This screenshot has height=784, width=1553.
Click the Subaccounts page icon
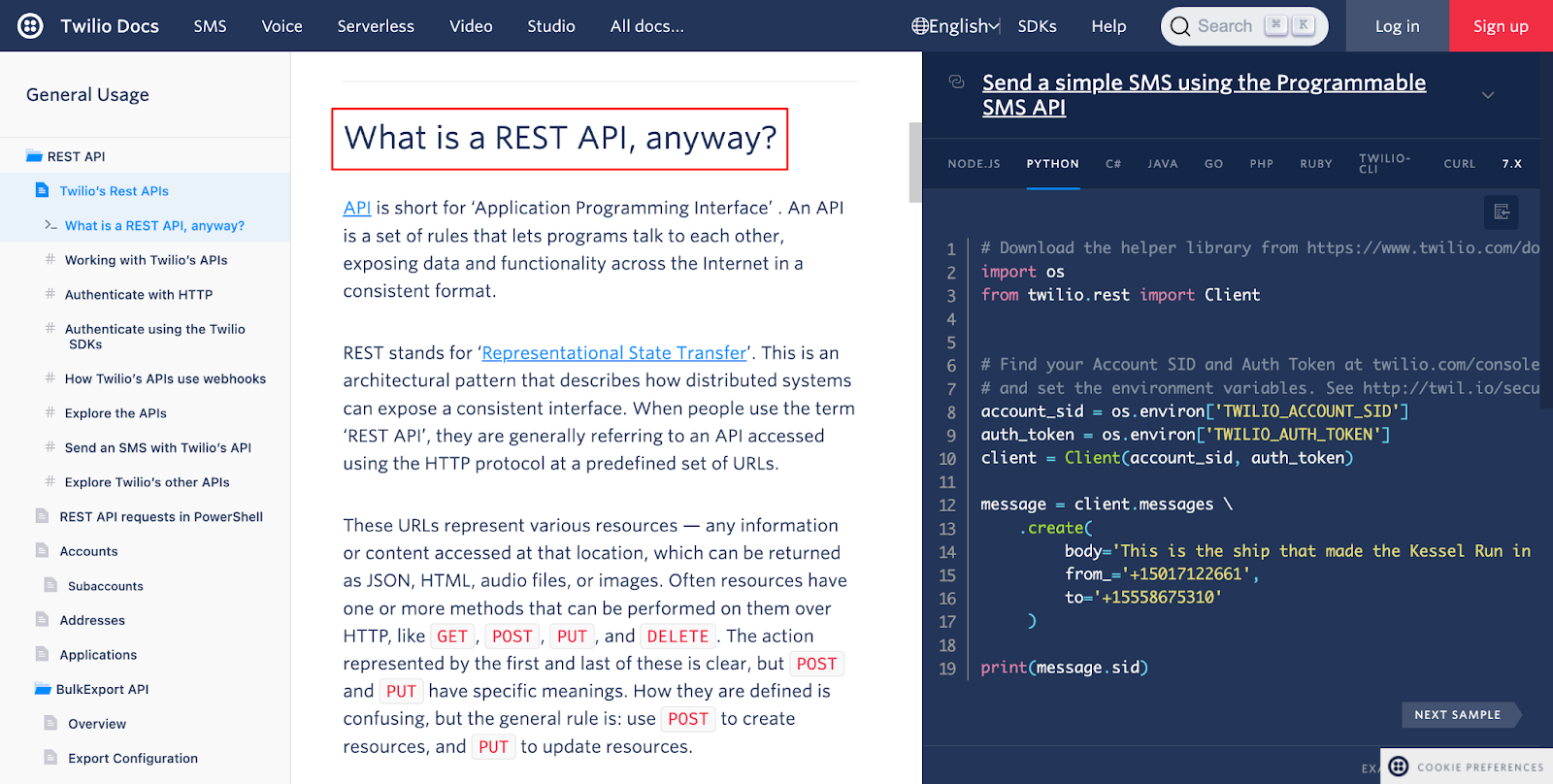coord(50,585)
